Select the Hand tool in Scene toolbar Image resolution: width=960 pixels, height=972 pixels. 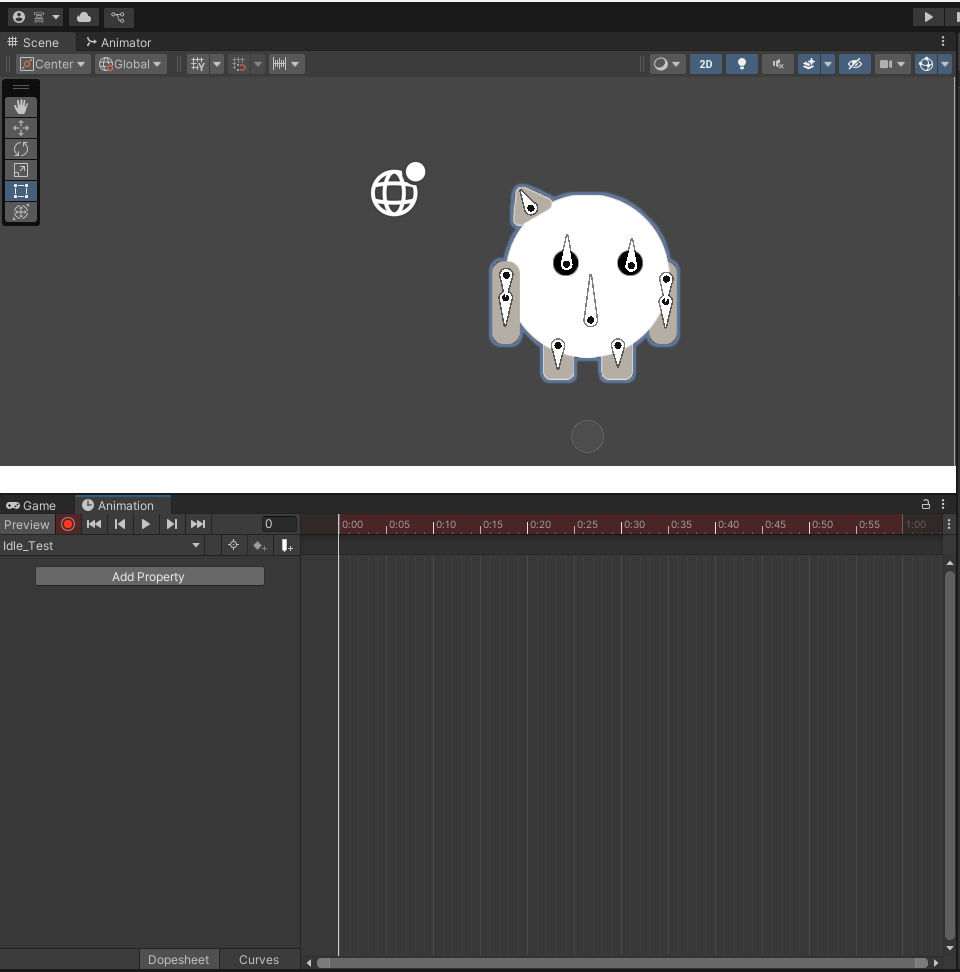(21, 107)
